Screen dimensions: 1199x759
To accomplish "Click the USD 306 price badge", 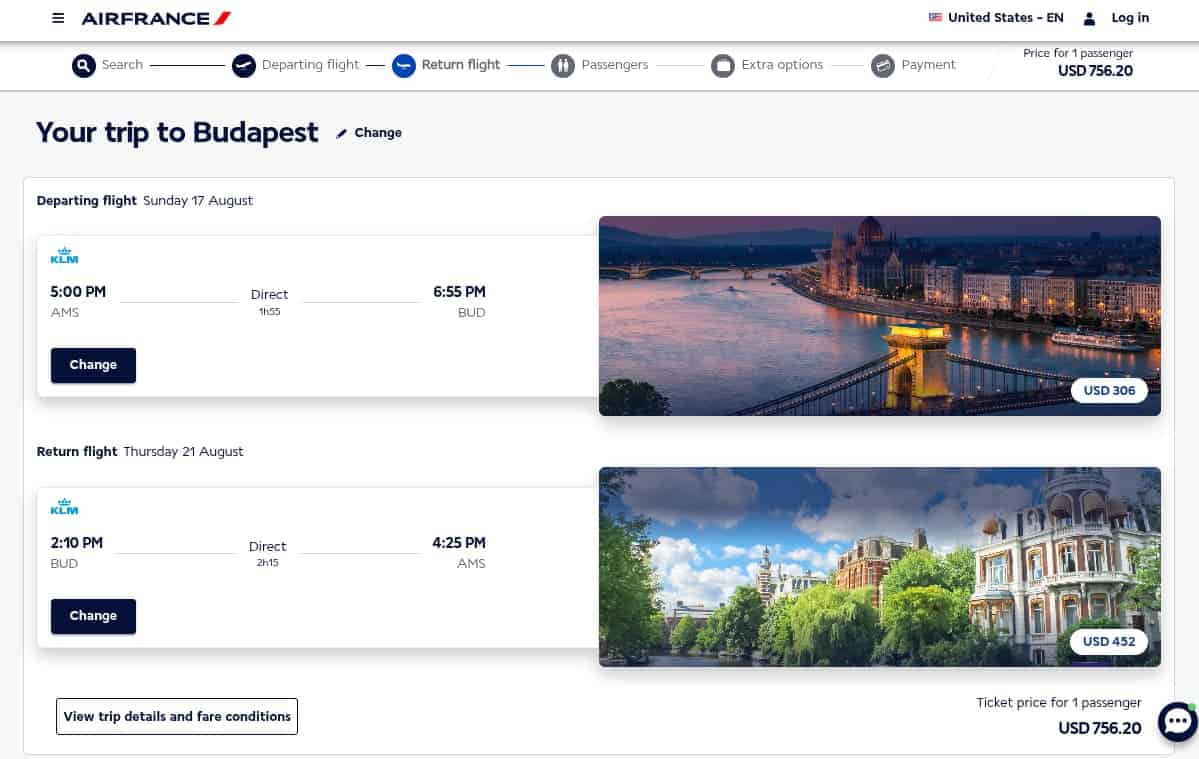I will coord(1108,390).
